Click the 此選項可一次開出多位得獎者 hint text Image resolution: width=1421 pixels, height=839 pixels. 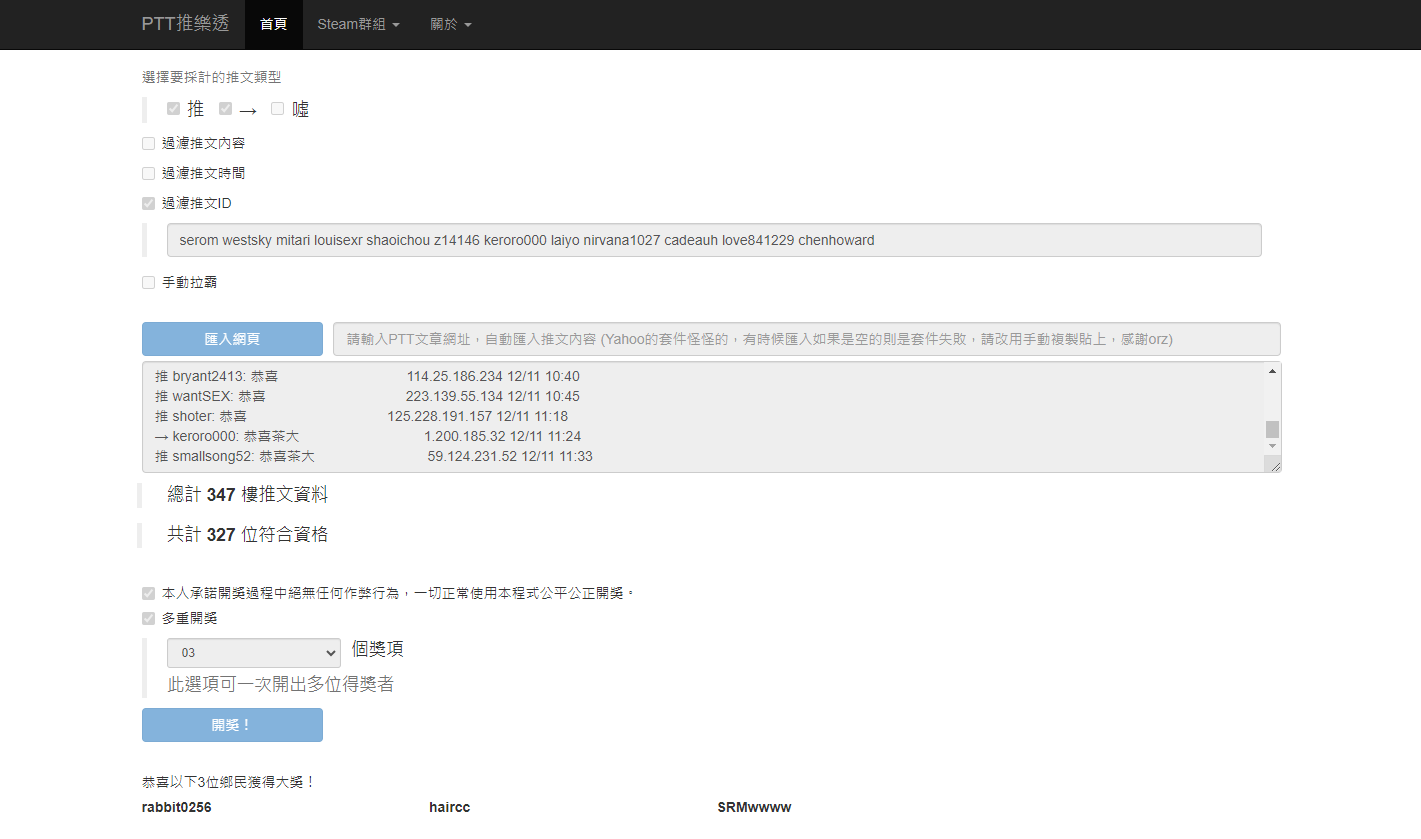click(x=280, y=685)
